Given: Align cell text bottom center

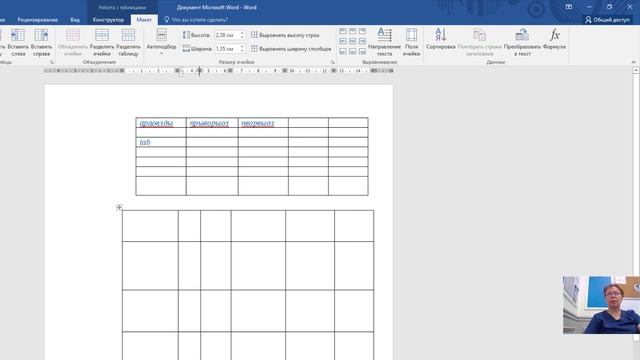Looking at the screenshot, I should coord(353,51).
